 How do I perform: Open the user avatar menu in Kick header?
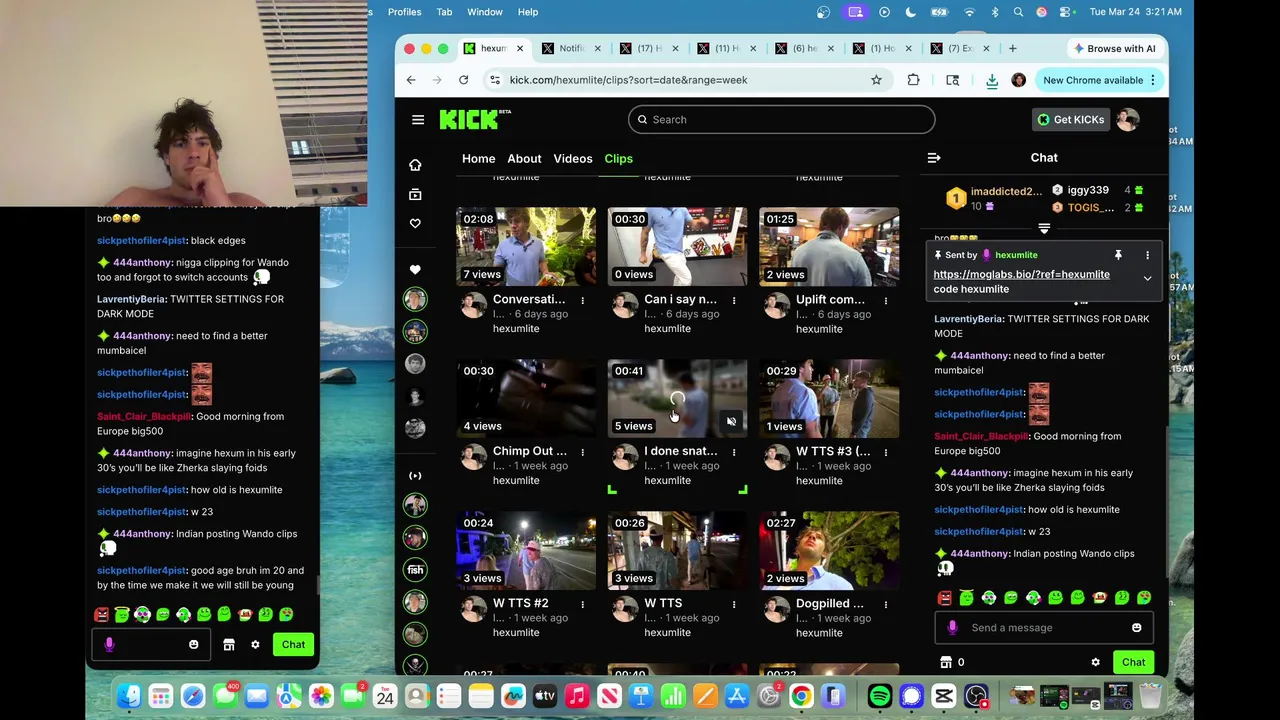pyautogui.click(x=1128, y=120)
